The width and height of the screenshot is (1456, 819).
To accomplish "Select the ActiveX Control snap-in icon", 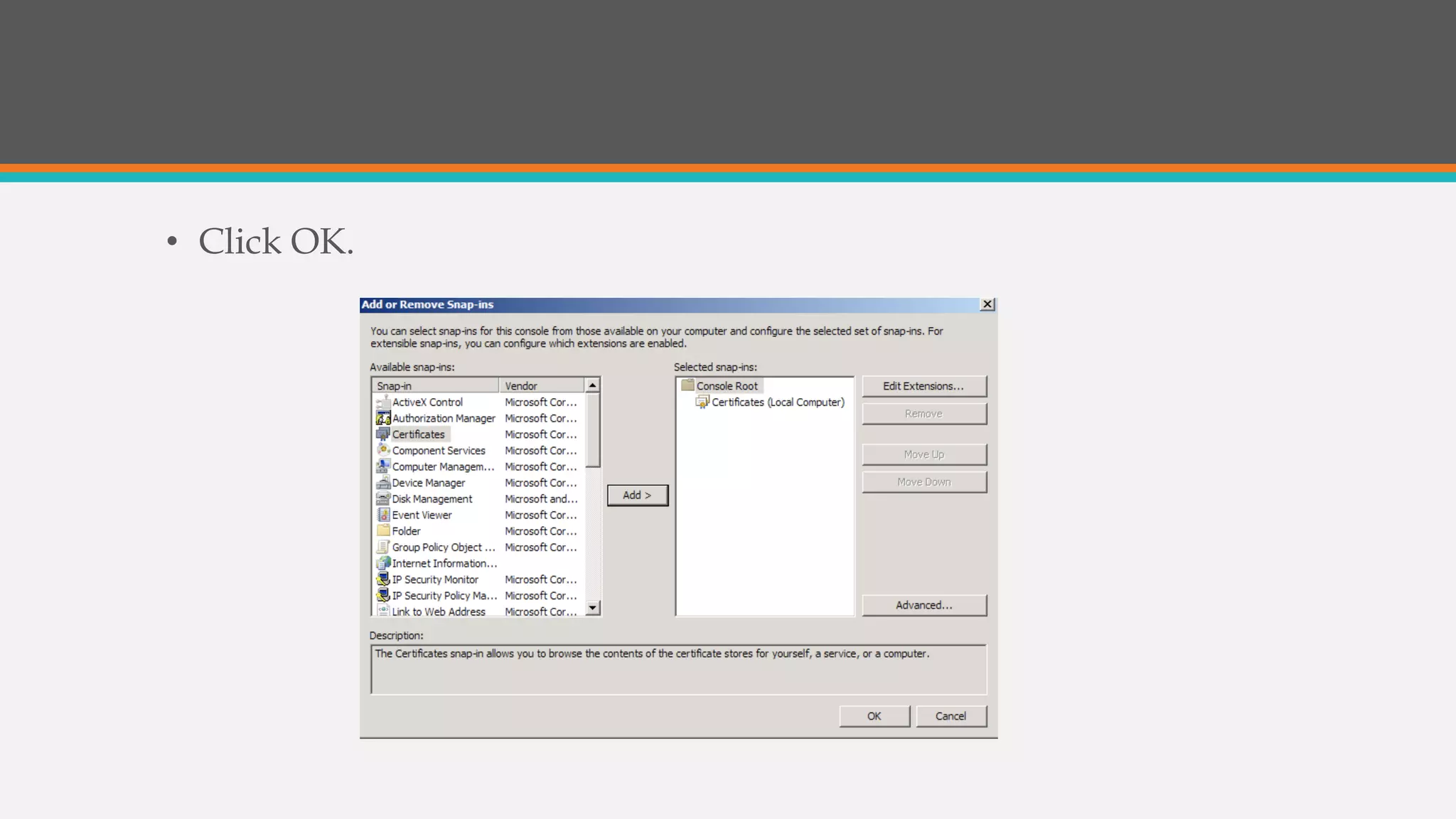I will tap(383, 402).
